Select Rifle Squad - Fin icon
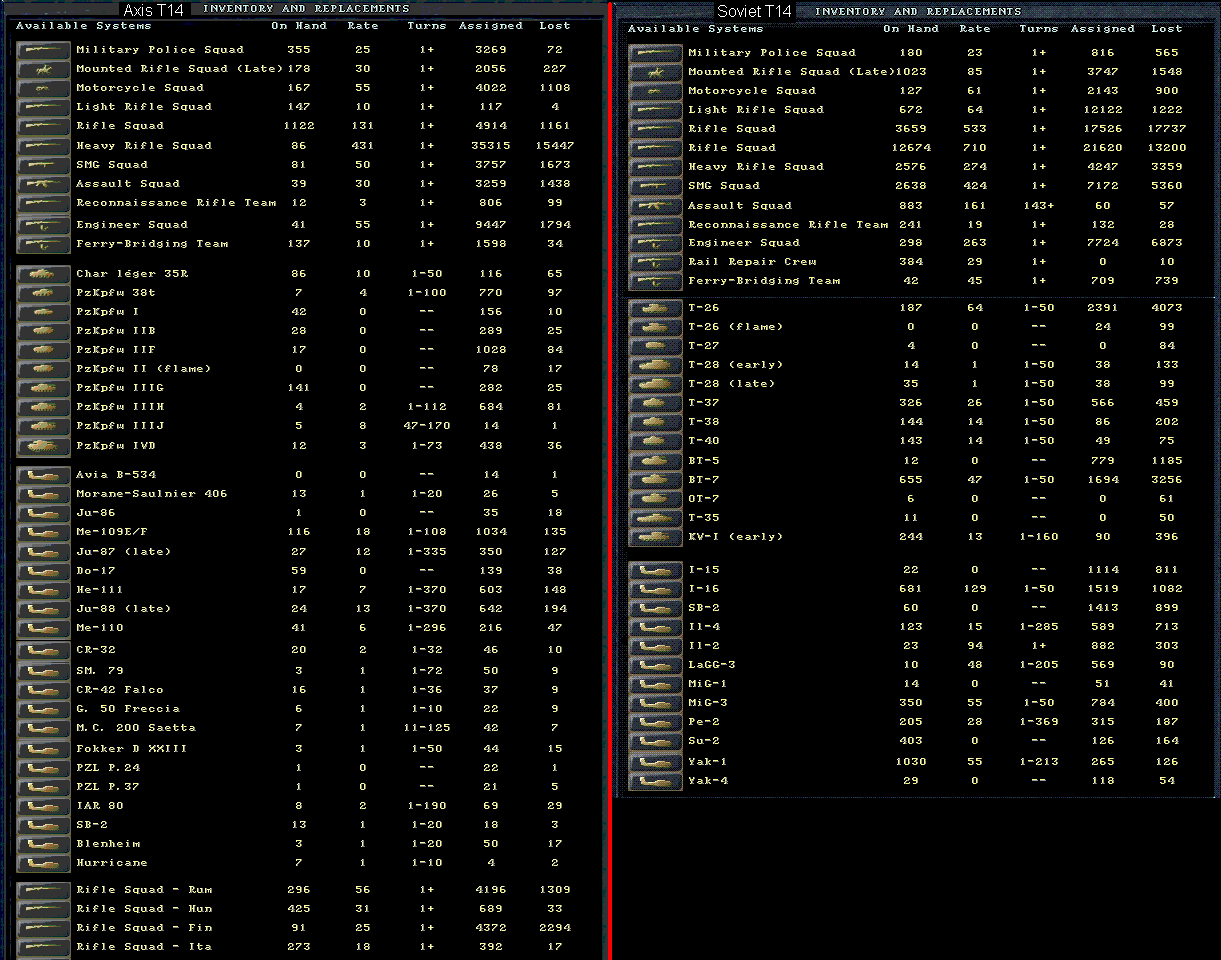This screenshot has width=1221, height=960. coord(44,928)
